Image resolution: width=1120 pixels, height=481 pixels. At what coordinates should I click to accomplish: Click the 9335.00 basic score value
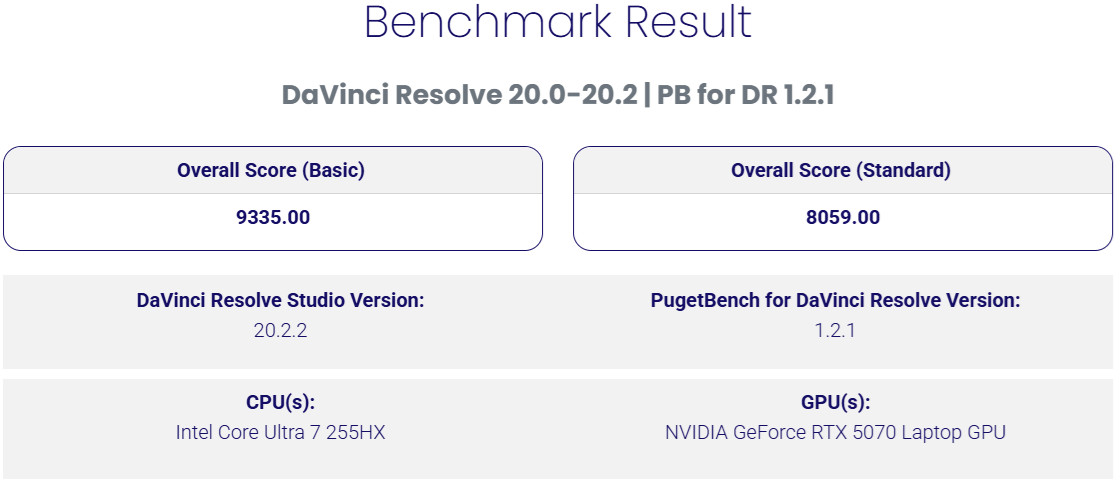271,217
